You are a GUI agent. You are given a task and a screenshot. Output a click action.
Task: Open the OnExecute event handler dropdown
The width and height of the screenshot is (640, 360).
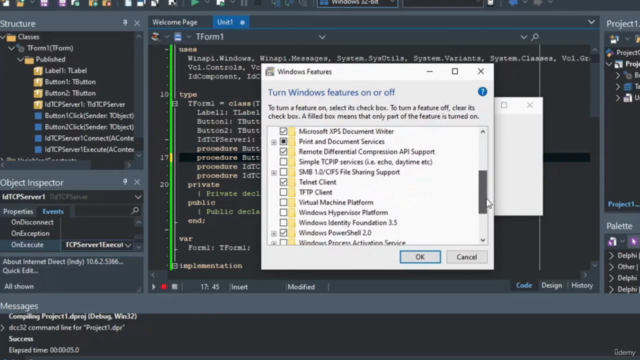point(128,245)
